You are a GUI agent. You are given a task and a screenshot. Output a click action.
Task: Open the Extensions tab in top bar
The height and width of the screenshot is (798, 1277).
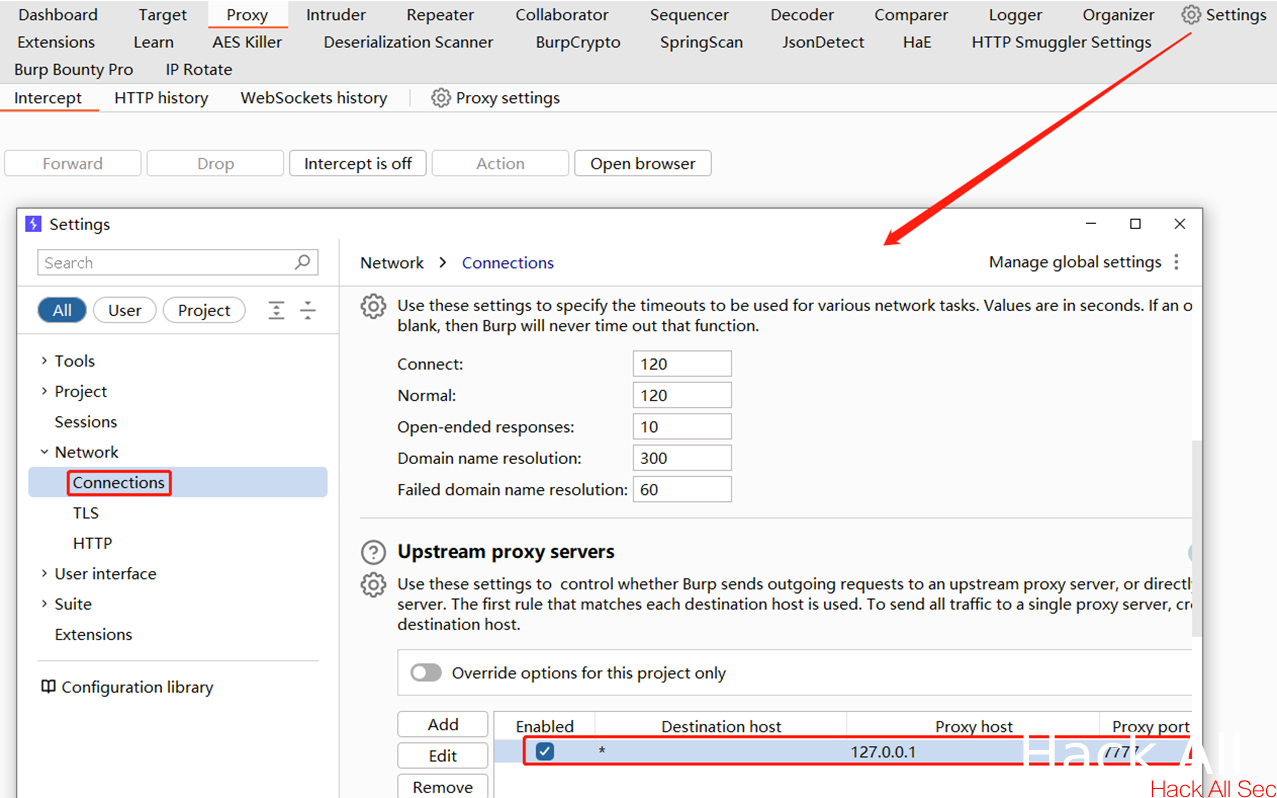point(56,42)
